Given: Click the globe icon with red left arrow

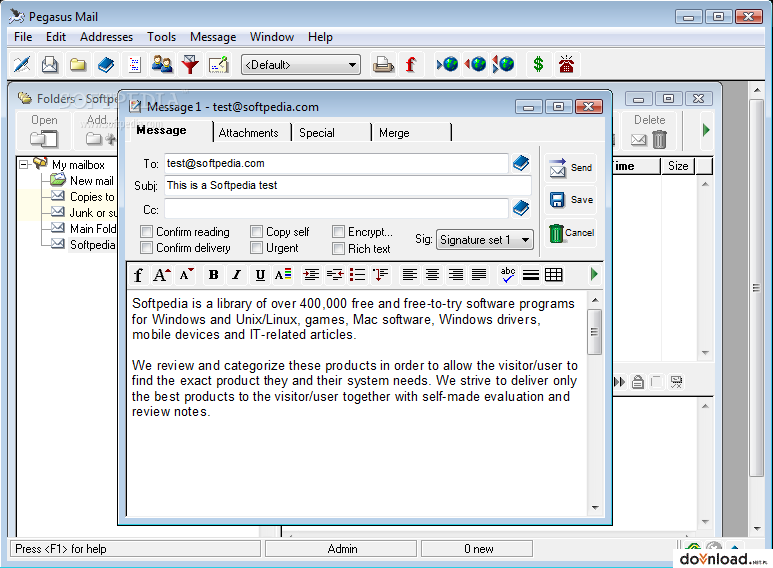Looking at the screenshot, I should [x=475, y=64].
